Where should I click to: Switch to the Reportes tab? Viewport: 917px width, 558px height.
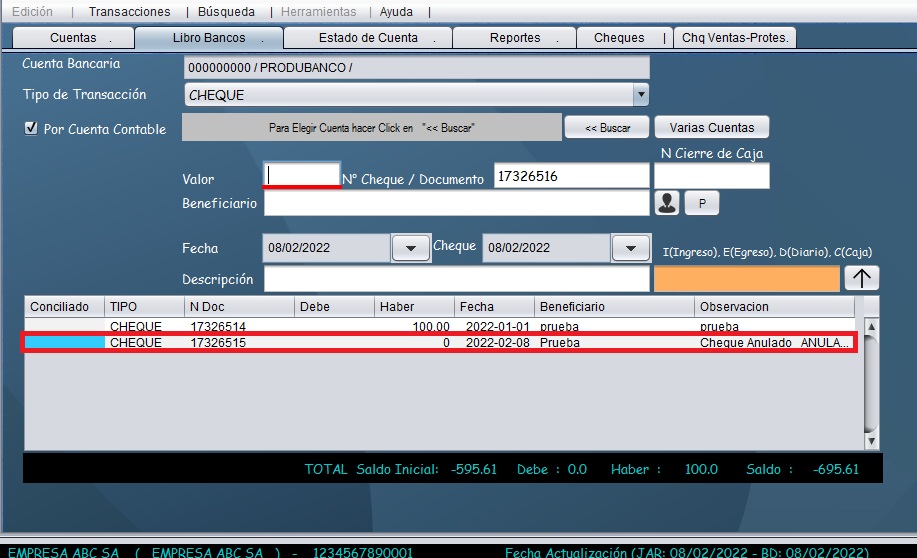pyautogui.click(x=515, y=38)
